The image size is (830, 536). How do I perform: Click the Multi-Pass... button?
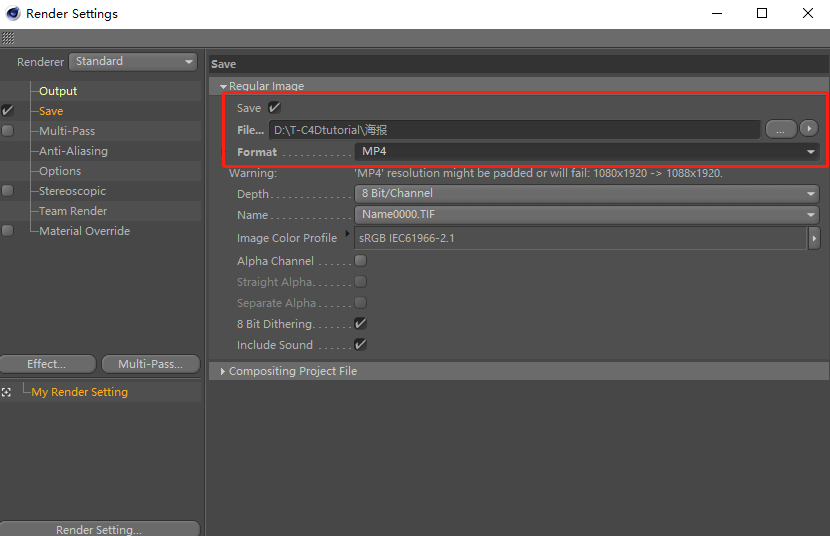click(151, 364)
